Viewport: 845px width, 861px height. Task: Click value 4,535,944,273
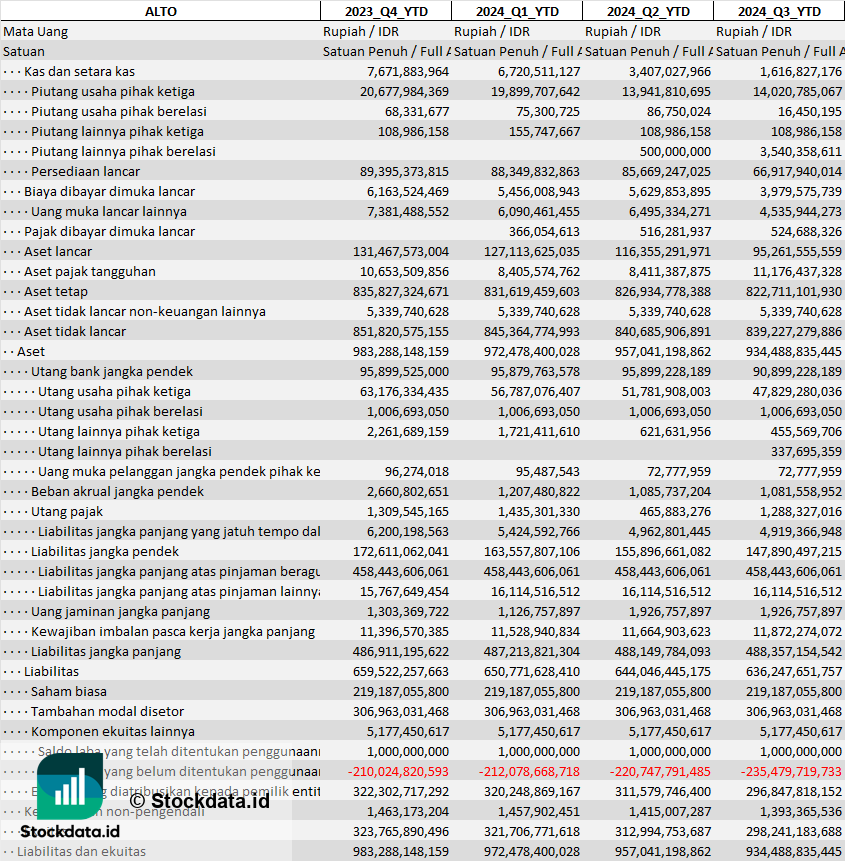[801, 211]
